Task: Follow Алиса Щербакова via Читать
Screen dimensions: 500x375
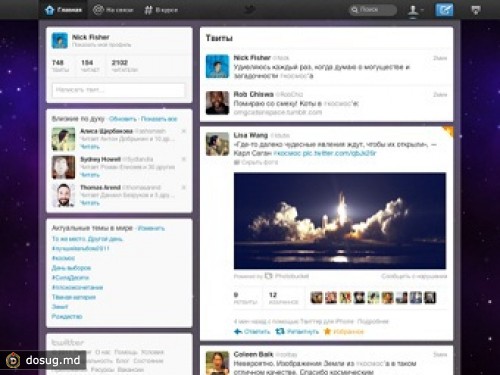Action: coord(90,147)
